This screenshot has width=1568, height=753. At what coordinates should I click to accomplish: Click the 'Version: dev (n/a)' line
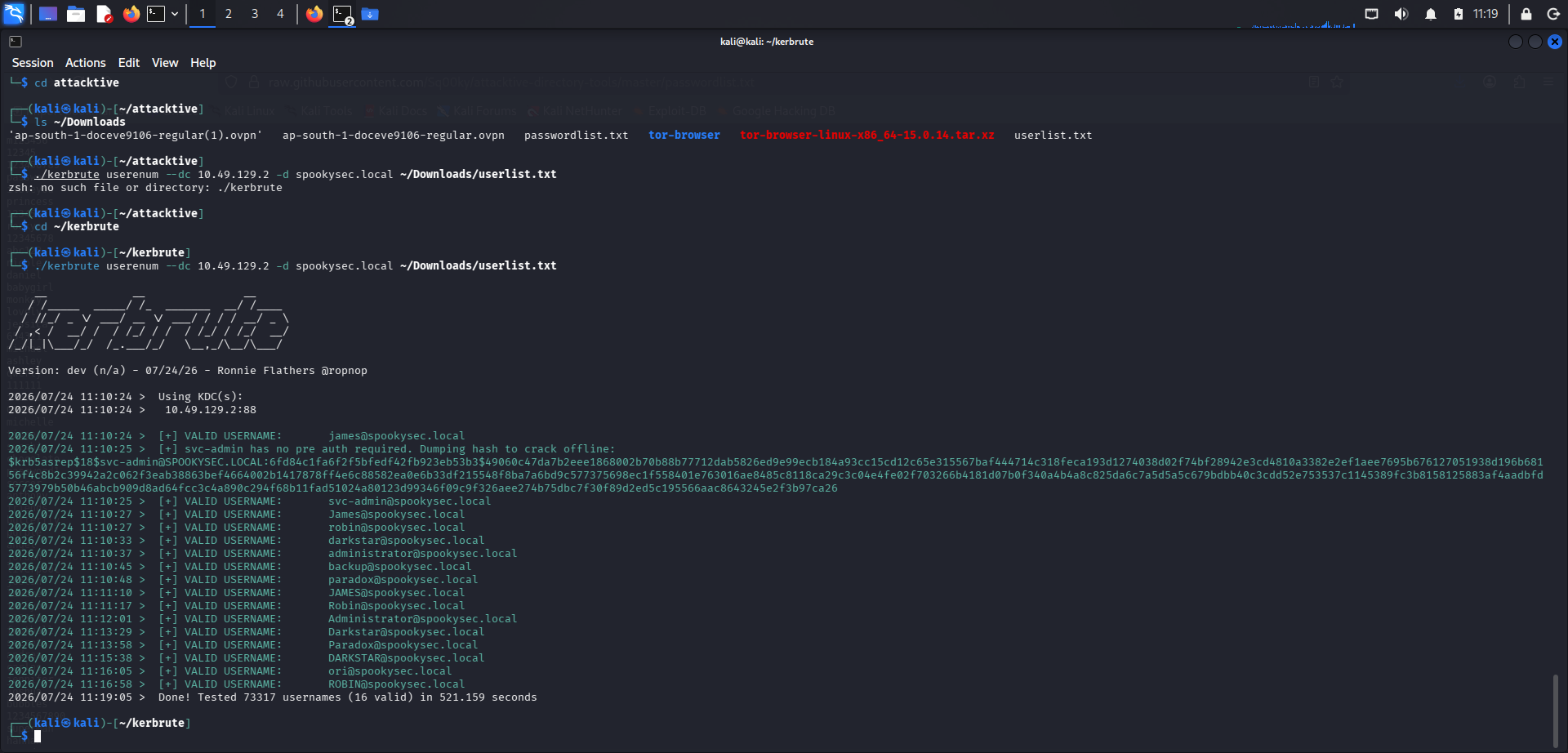[x=188, y=371]
